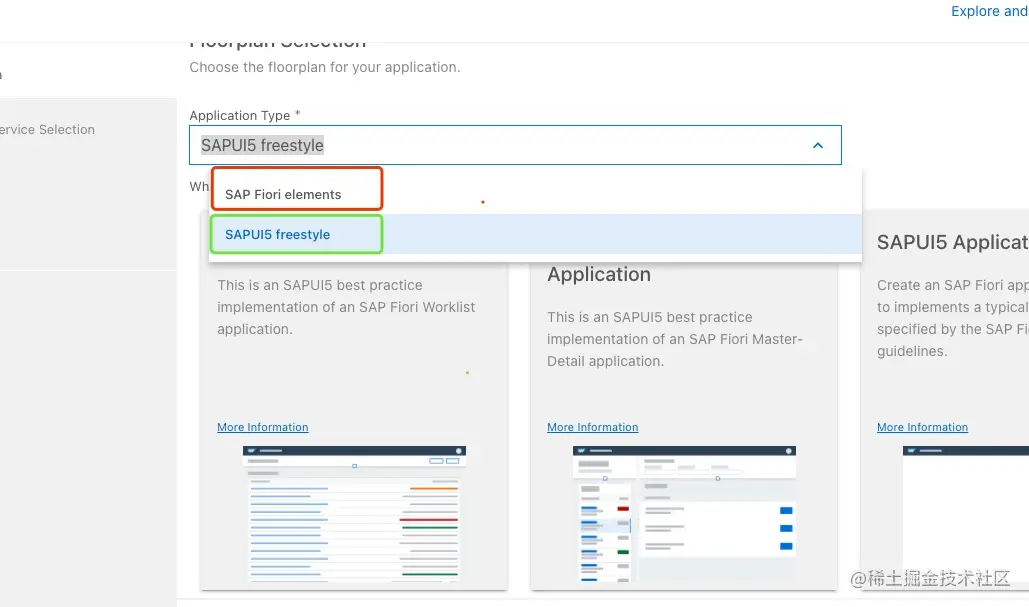Click the Master-Detail description paragraph text
The image size is (1029, 607).
675,339
